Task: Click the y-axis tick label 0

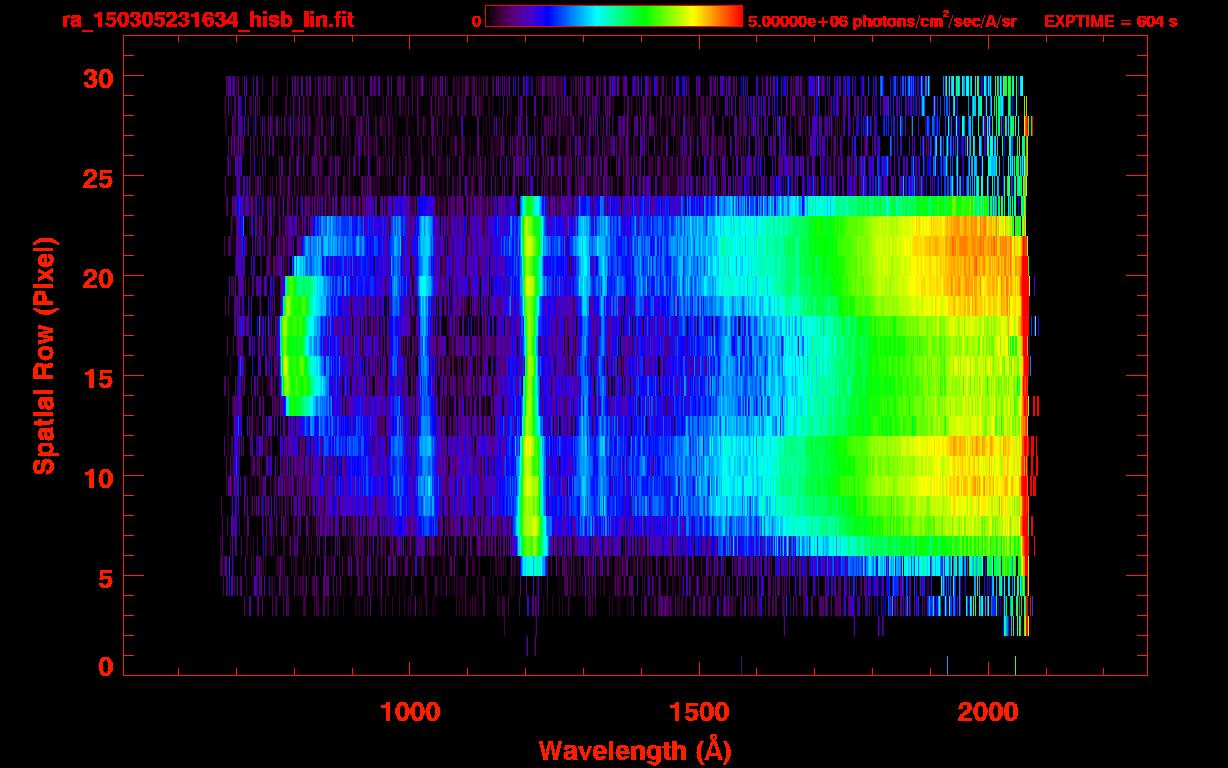Action: click(x=104, y=667)
